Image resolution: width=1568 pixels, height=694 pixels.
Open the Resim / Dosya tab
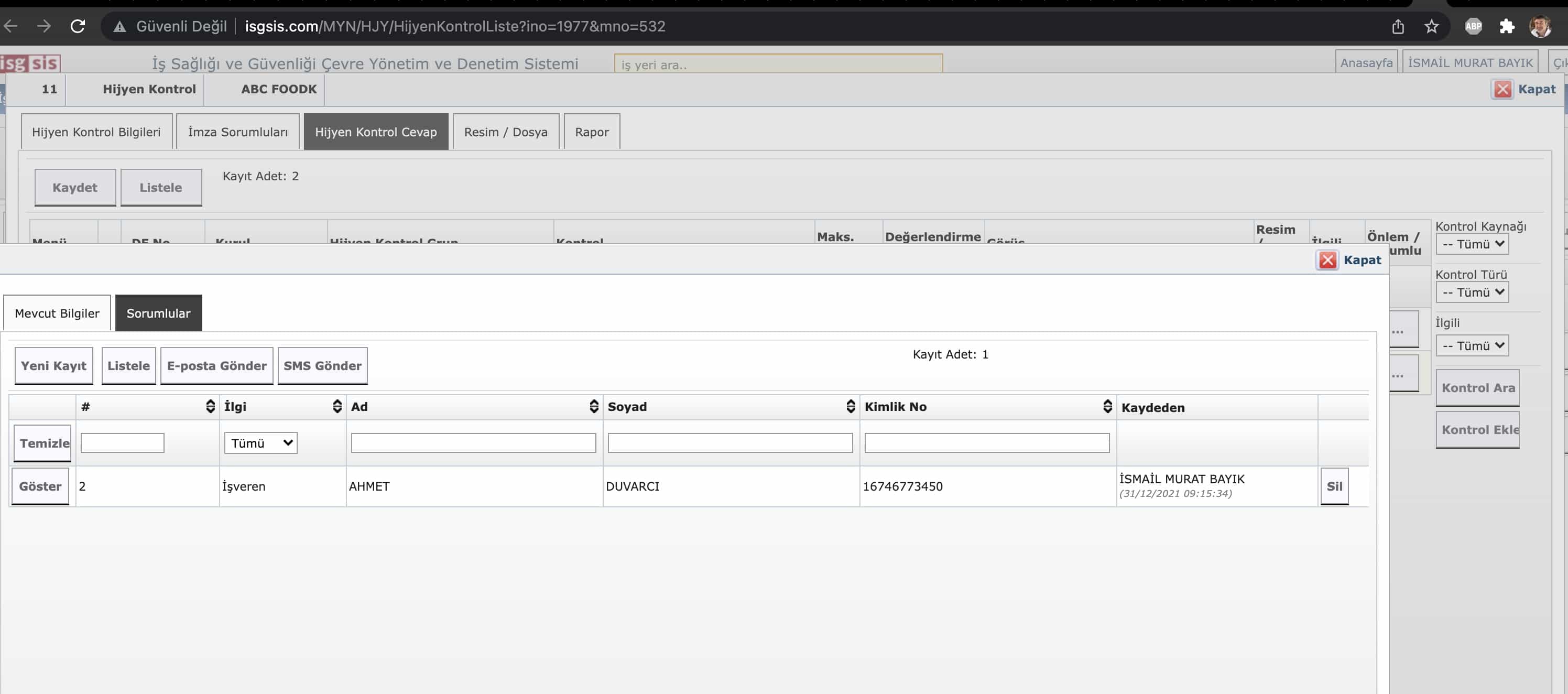click(505, 132)
